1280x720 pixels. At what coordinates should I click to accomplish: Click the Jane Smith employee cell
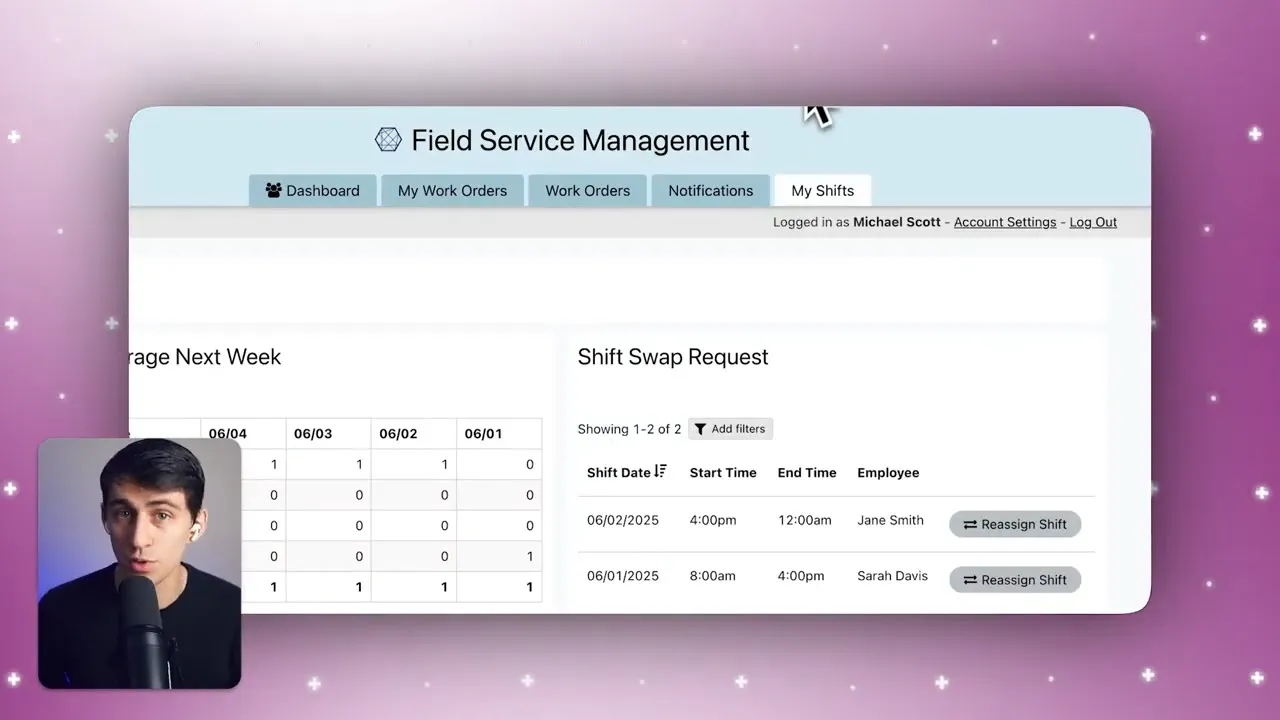(890, 520)
